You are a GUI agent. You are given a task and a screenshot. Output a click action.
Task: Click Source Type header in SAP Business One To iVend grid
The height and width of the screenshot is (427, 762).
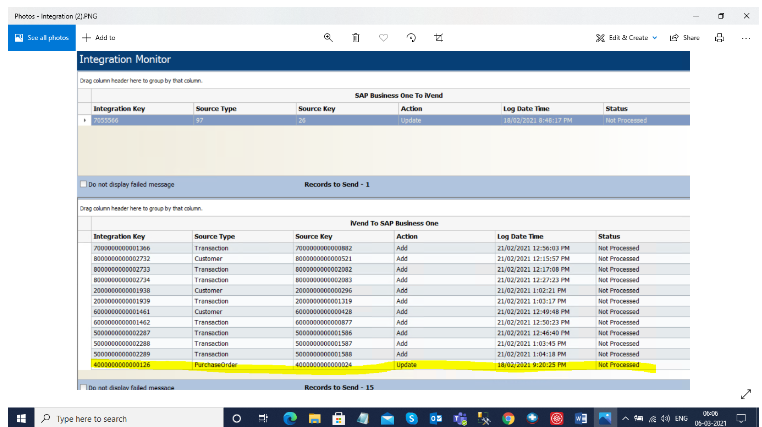245,109
